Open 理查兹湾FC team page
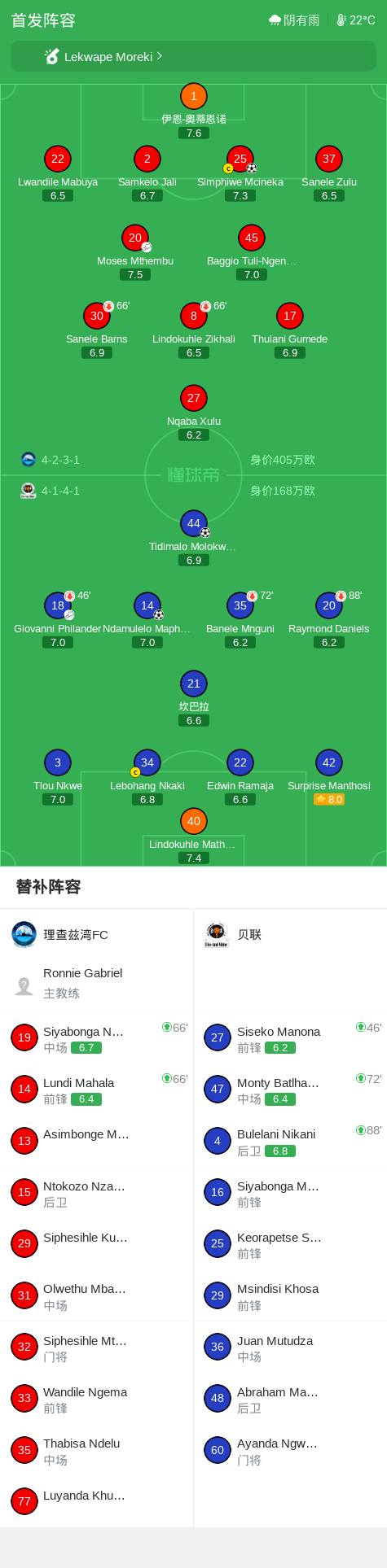Image resolution: width=387 pixels, height=1568 pixels. point(96,935)
